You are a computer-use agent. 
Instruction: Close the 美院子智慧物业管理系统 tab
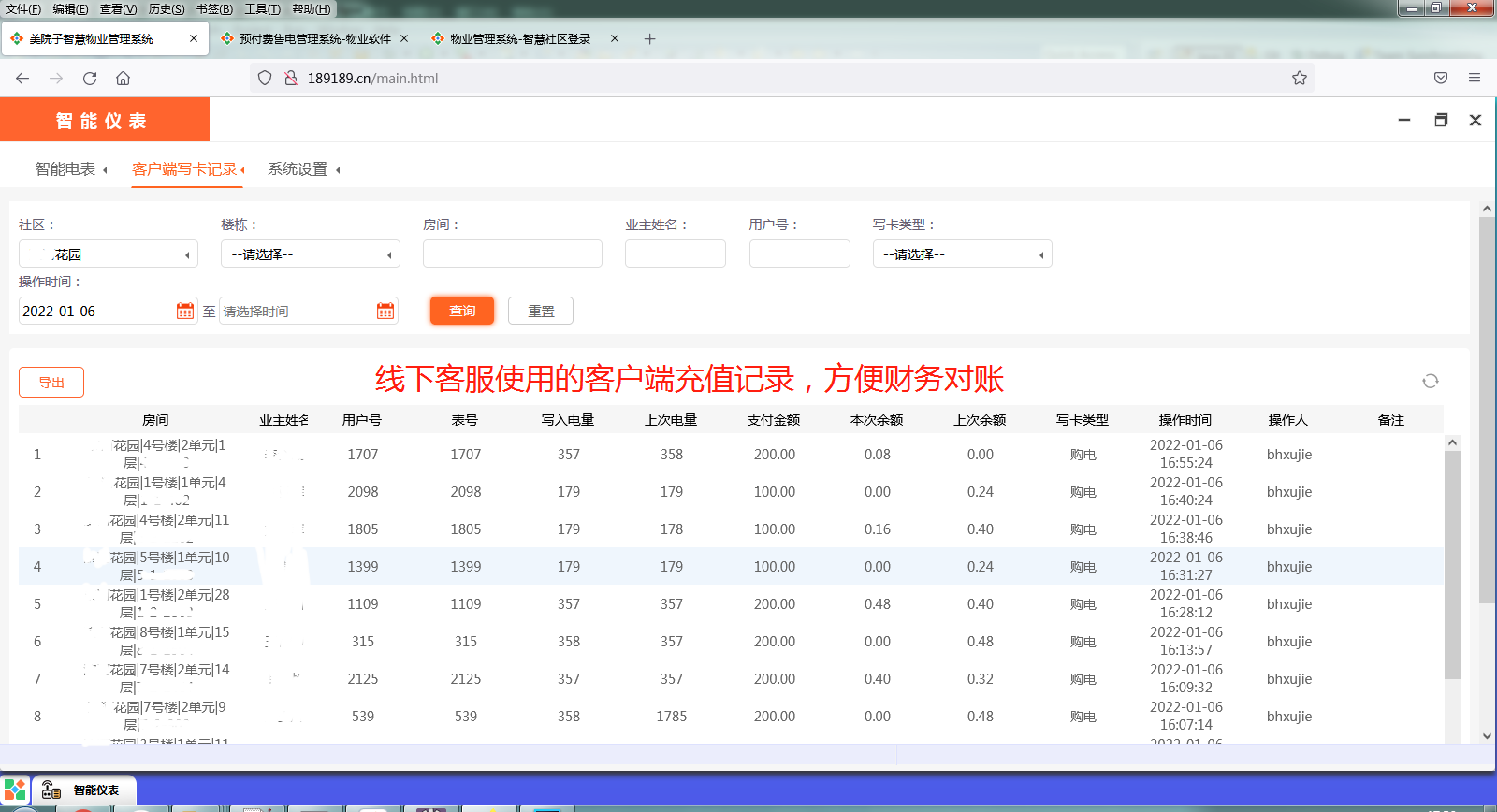tap(194, 39)
